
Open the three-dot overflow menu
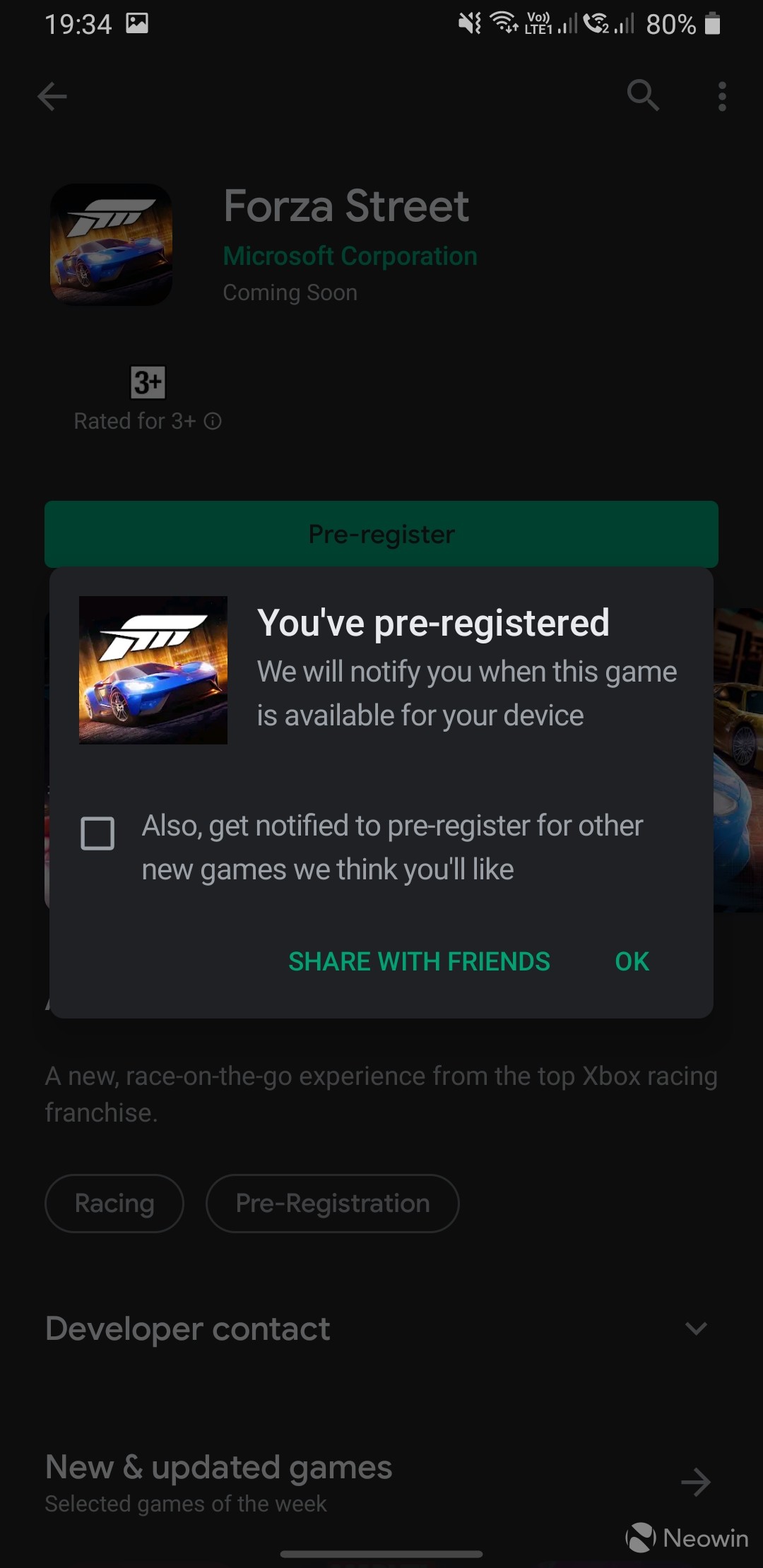tap(722, 96)
